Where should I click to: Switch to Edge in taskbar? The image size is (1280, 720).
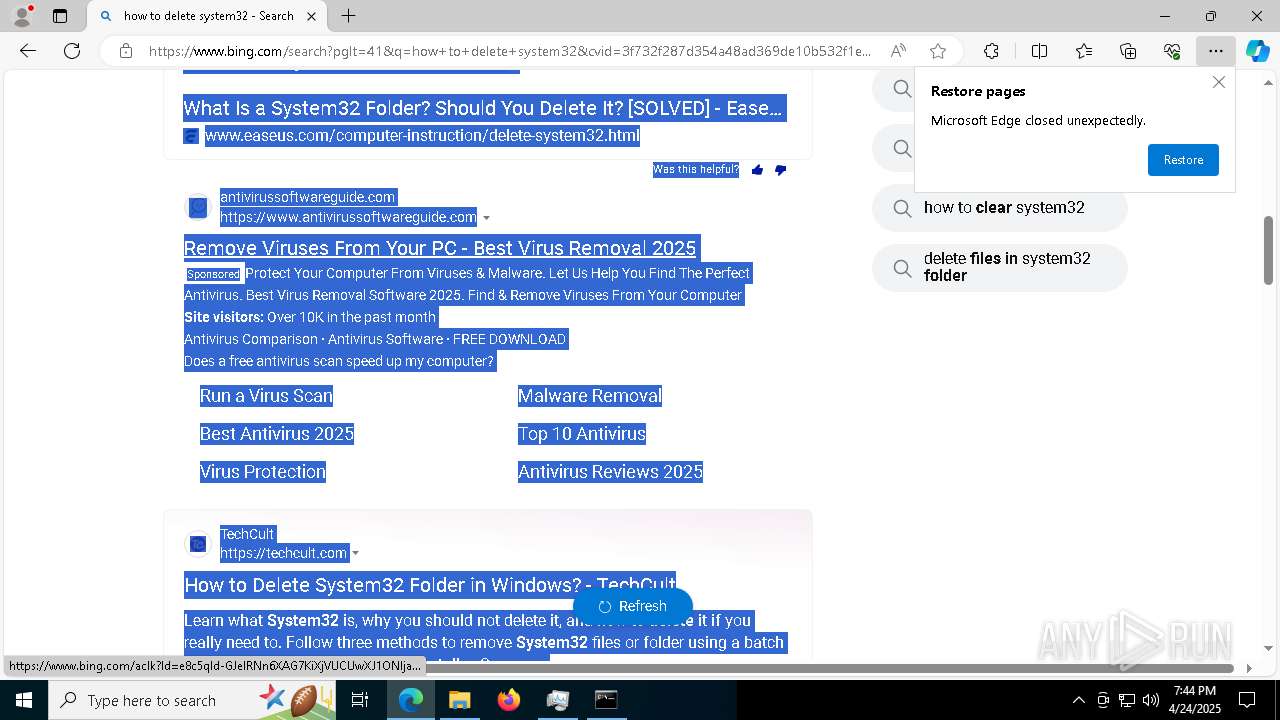(411, 700)
